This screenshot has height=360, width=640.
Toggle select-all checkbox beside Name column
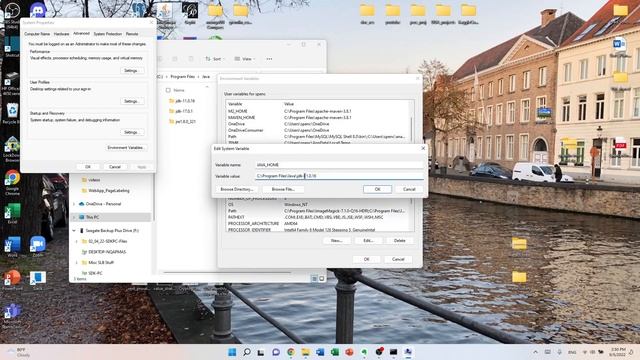[168, 90]
